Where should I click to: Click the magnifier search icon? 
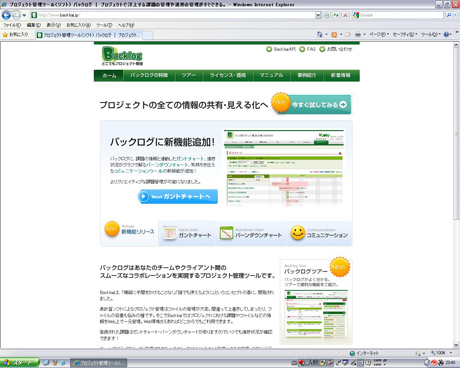(449, 15)
